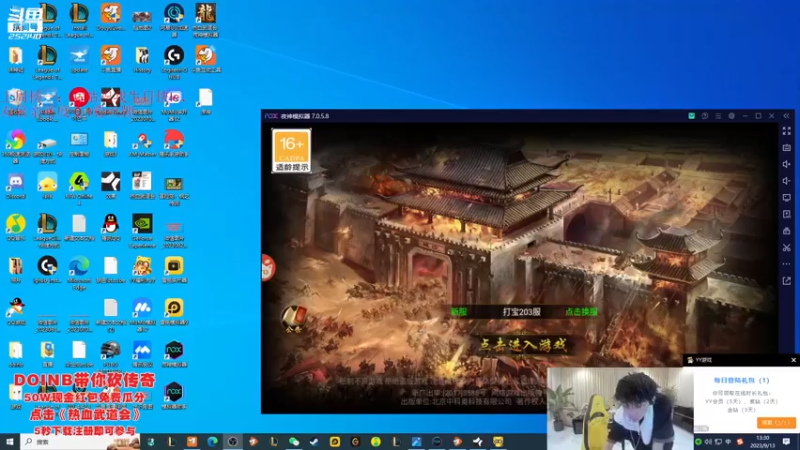Click 点击进入游戏 to enter the game

point(523,345)
